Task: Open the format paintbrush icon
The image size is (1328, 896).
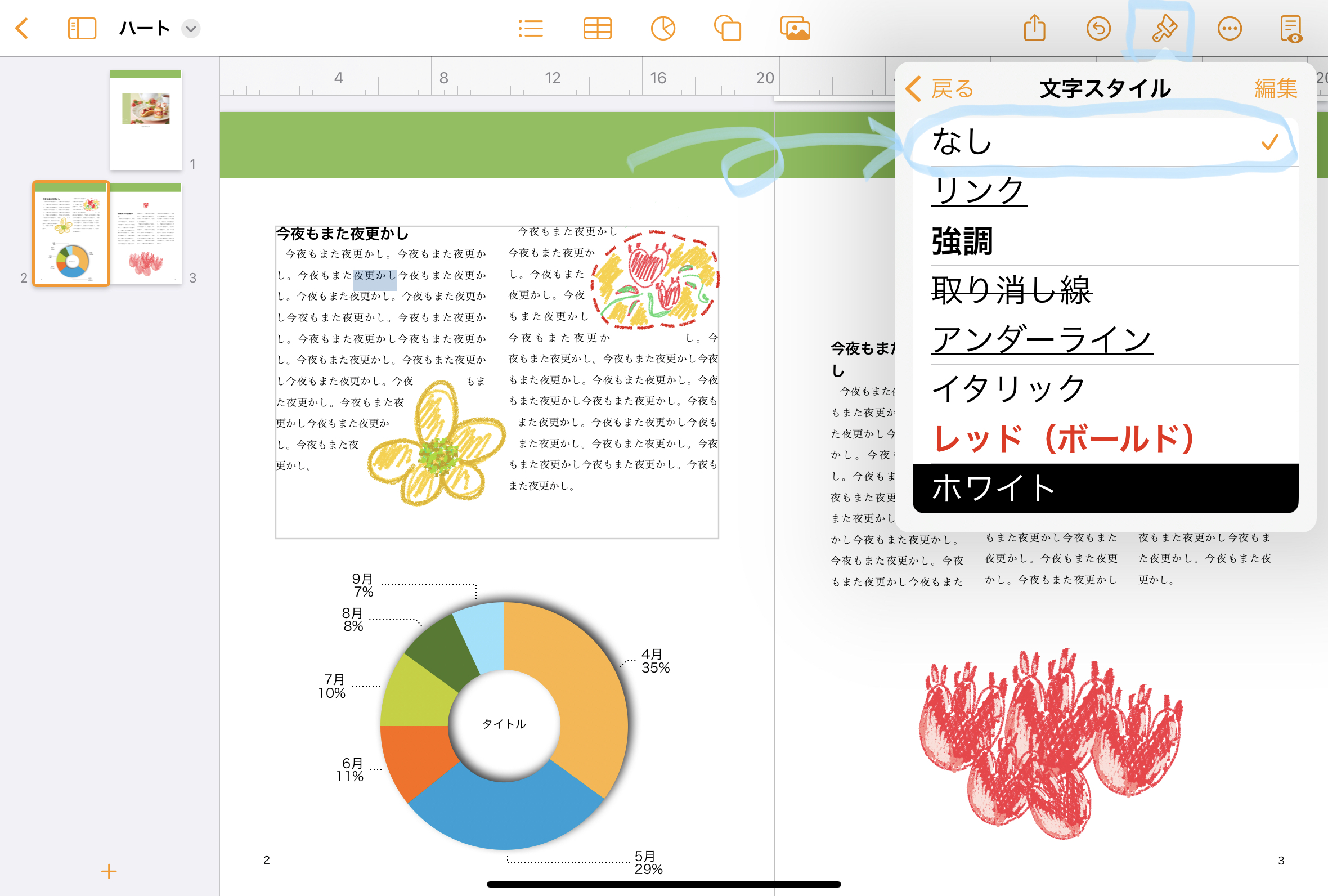Action: click(1164, 28)
